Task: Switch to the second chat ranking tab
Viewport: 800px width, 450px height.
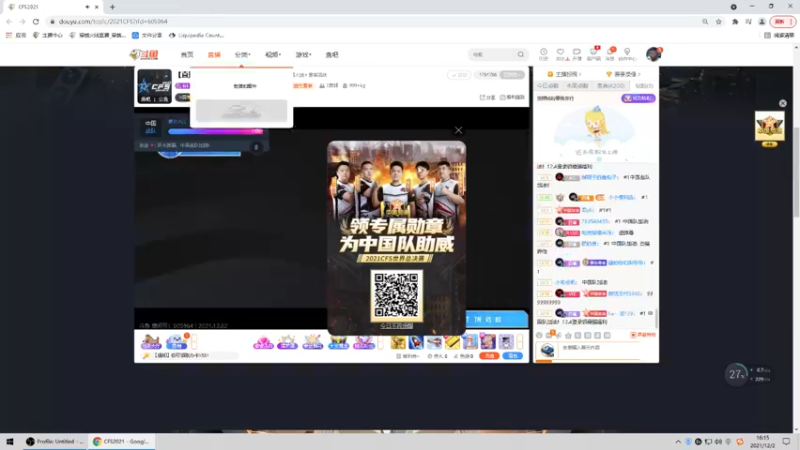Action: [x=578, y=86]
